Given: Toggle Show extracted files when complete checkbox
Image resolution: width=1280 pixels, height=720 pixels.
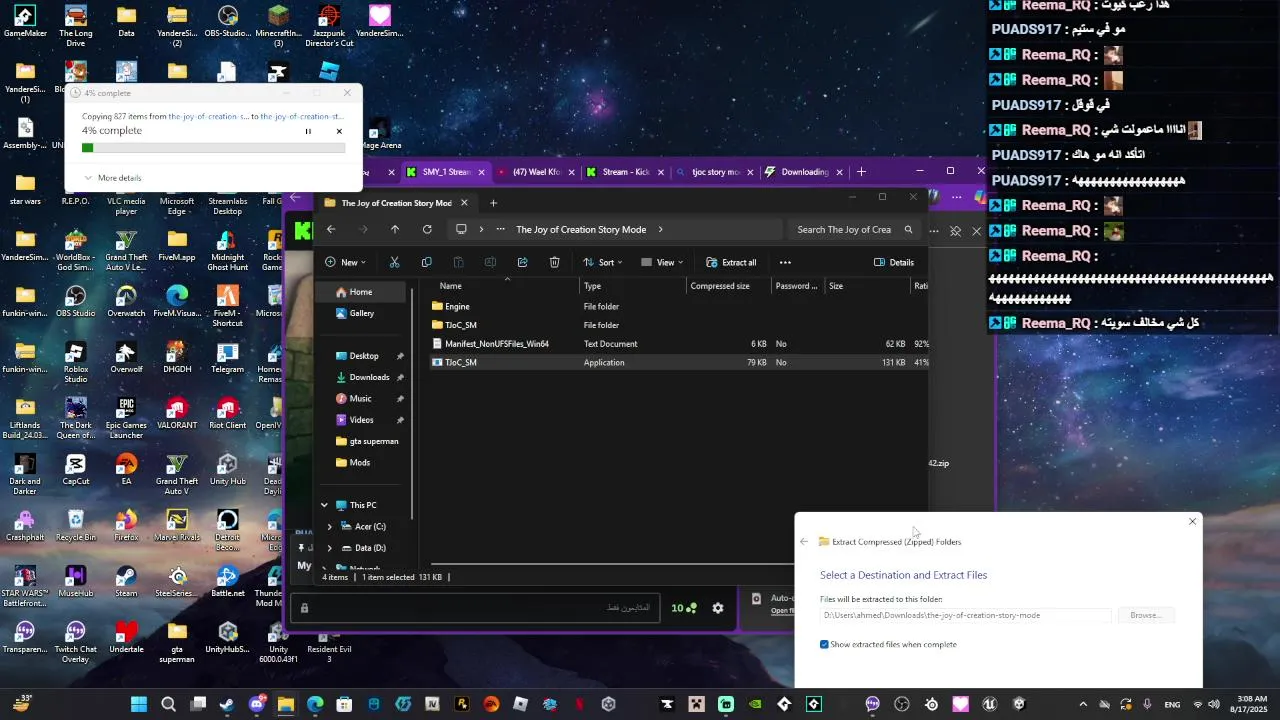Looking at the screenshot, I should click(824, 644).
